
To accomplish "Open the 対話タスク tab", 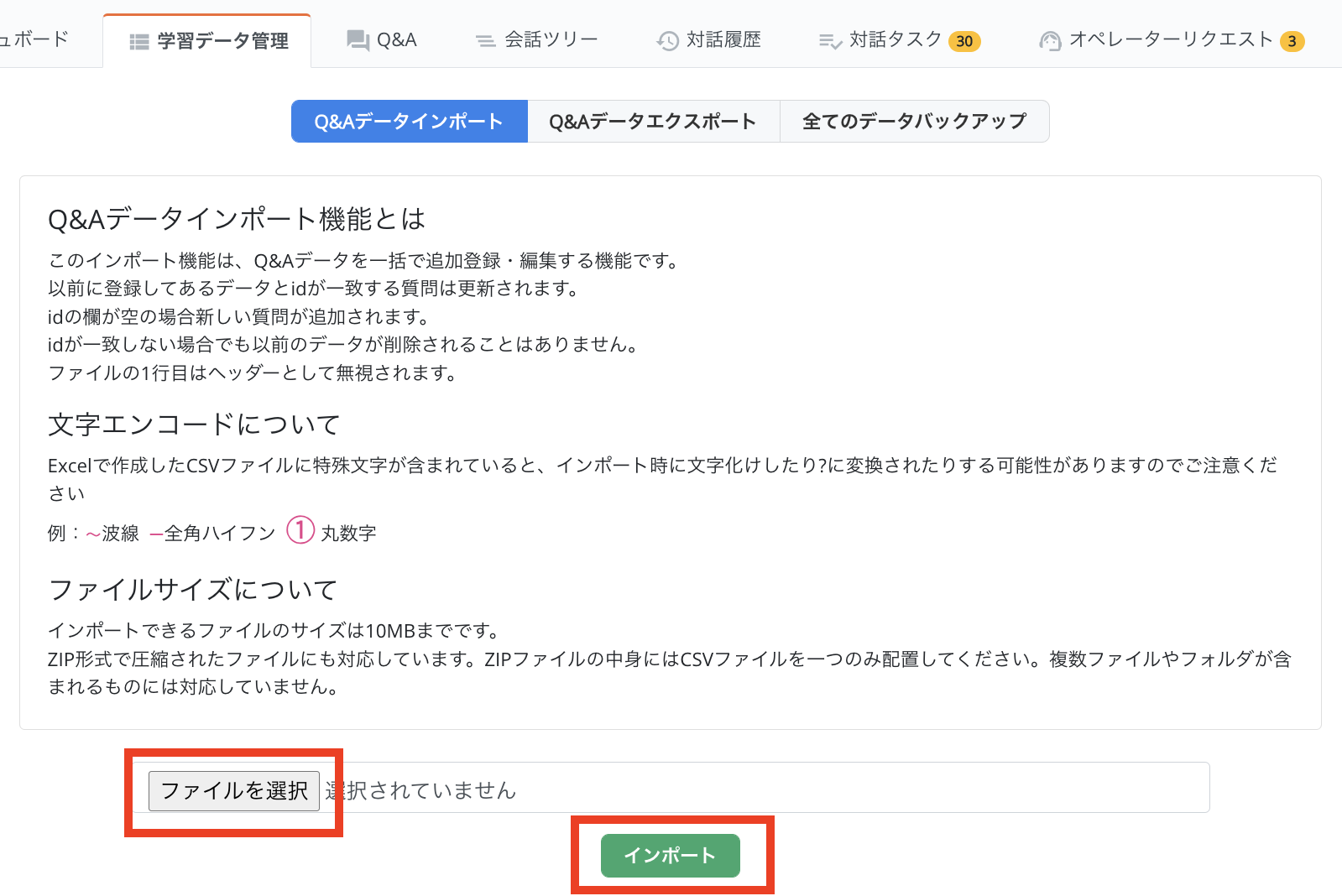I will click(x=895, y=40).
